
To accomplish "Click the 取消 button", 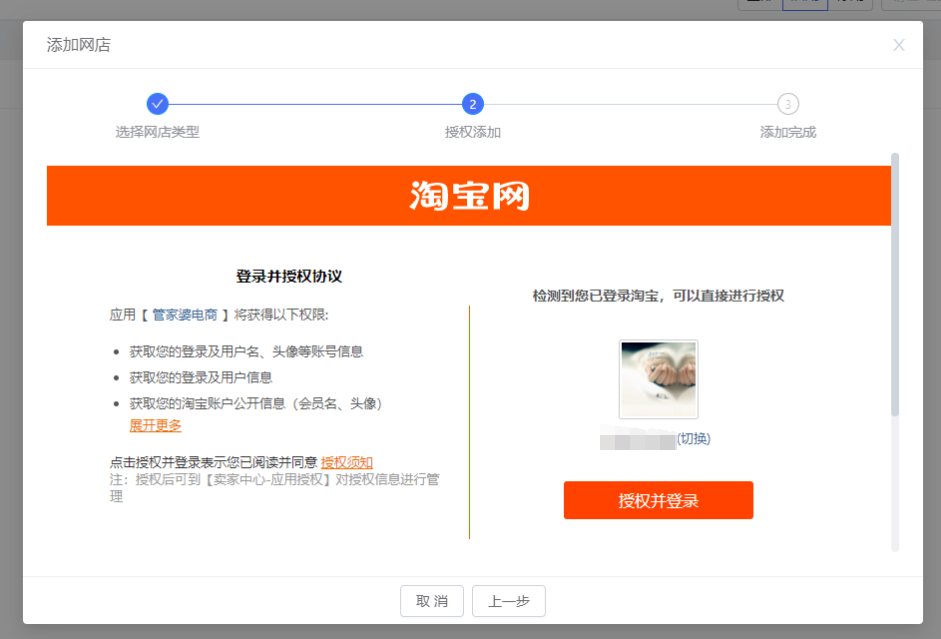I will pos(432,601).
